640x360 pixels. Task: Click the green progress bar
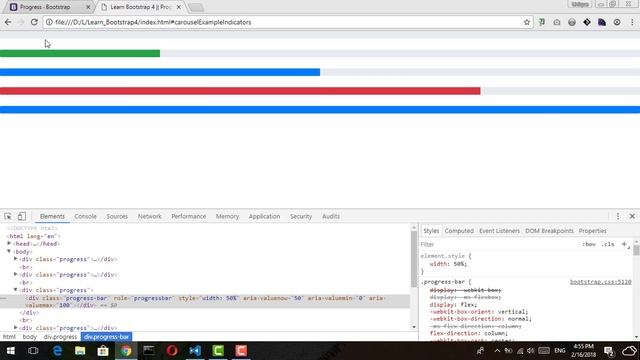[x=80, y=53]
